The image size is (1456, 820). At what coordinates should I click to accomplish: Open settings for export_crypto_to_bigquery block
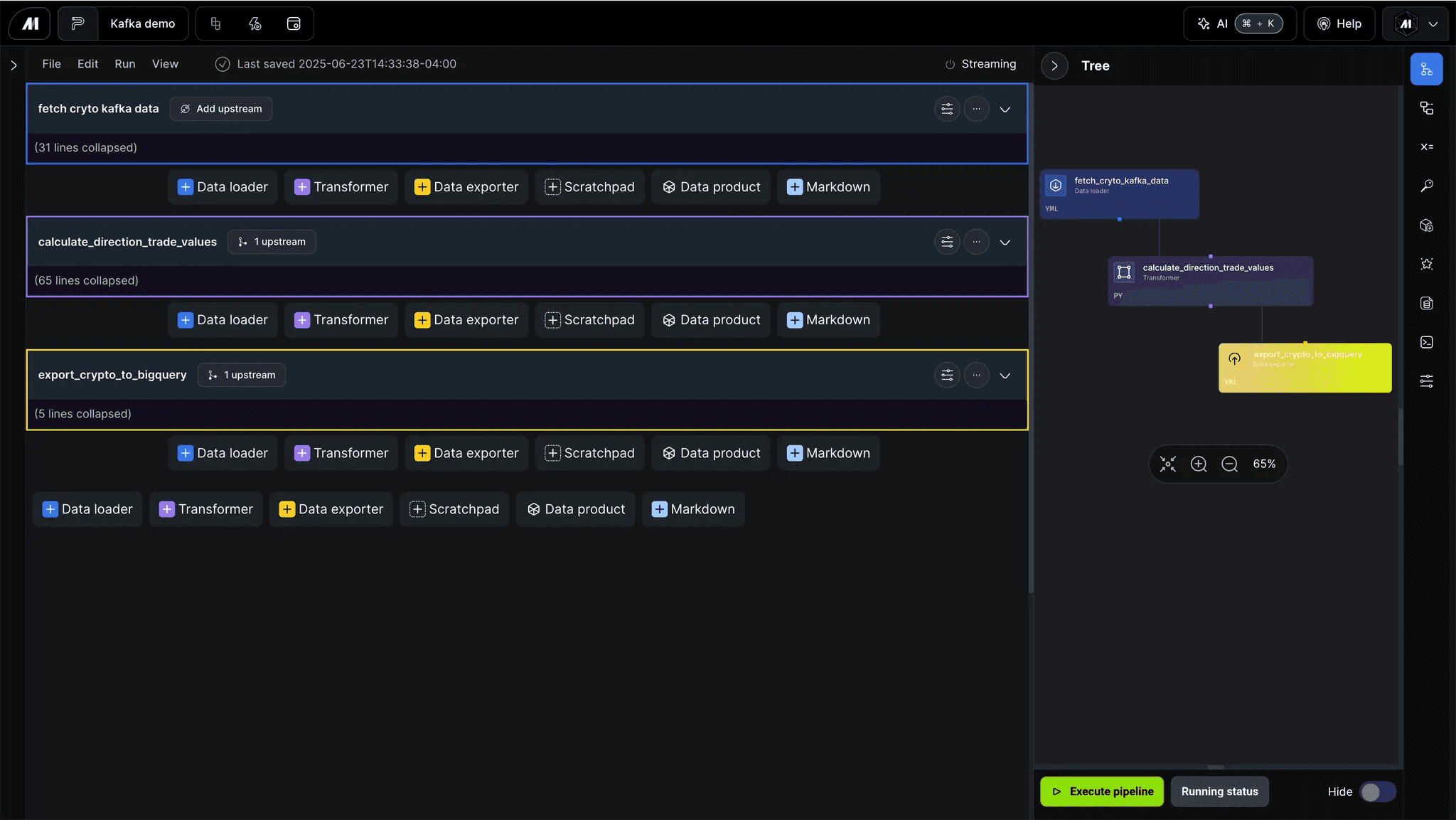[947, 375]
